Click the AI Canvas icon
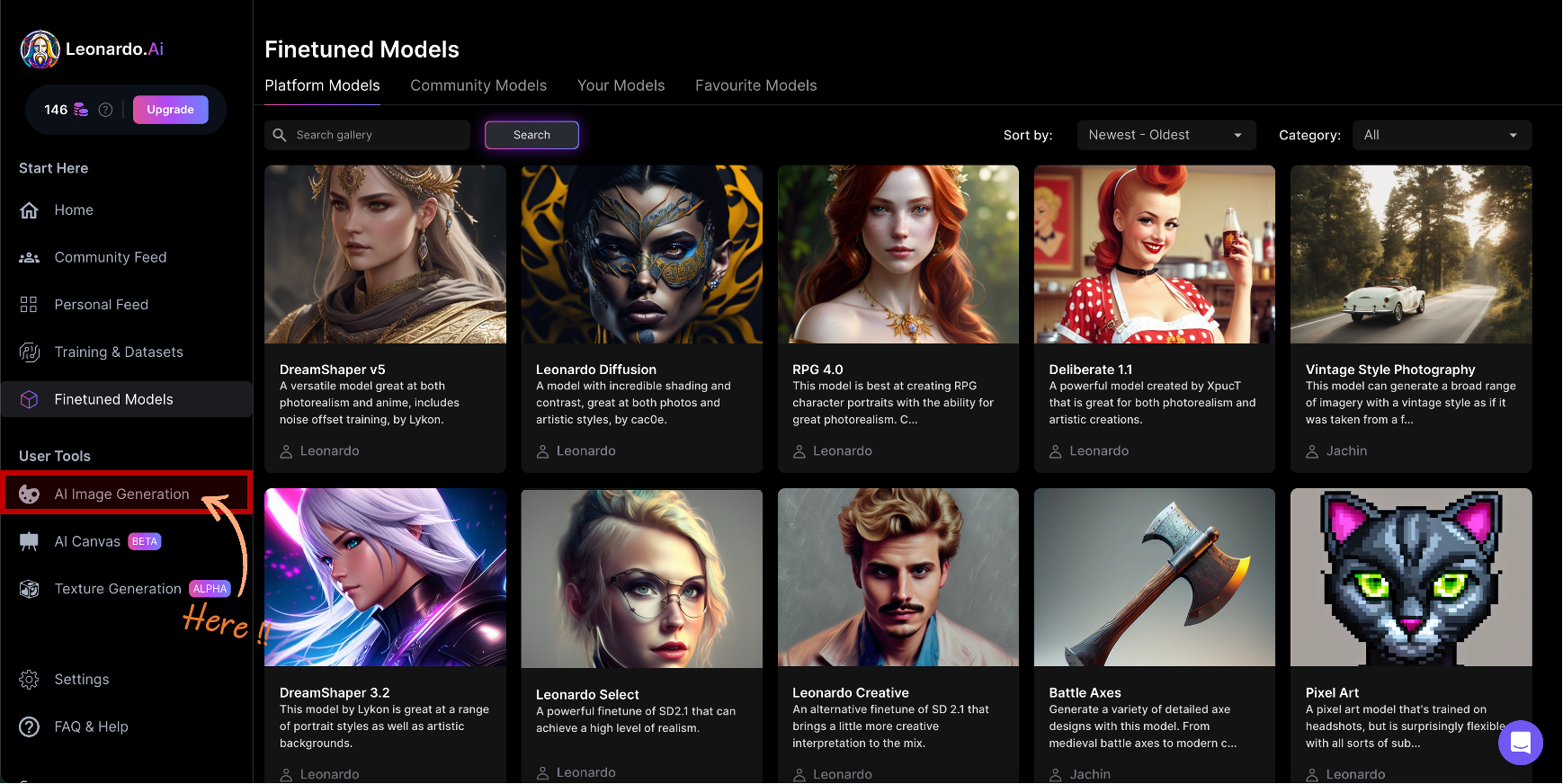 tap(29, 541)
